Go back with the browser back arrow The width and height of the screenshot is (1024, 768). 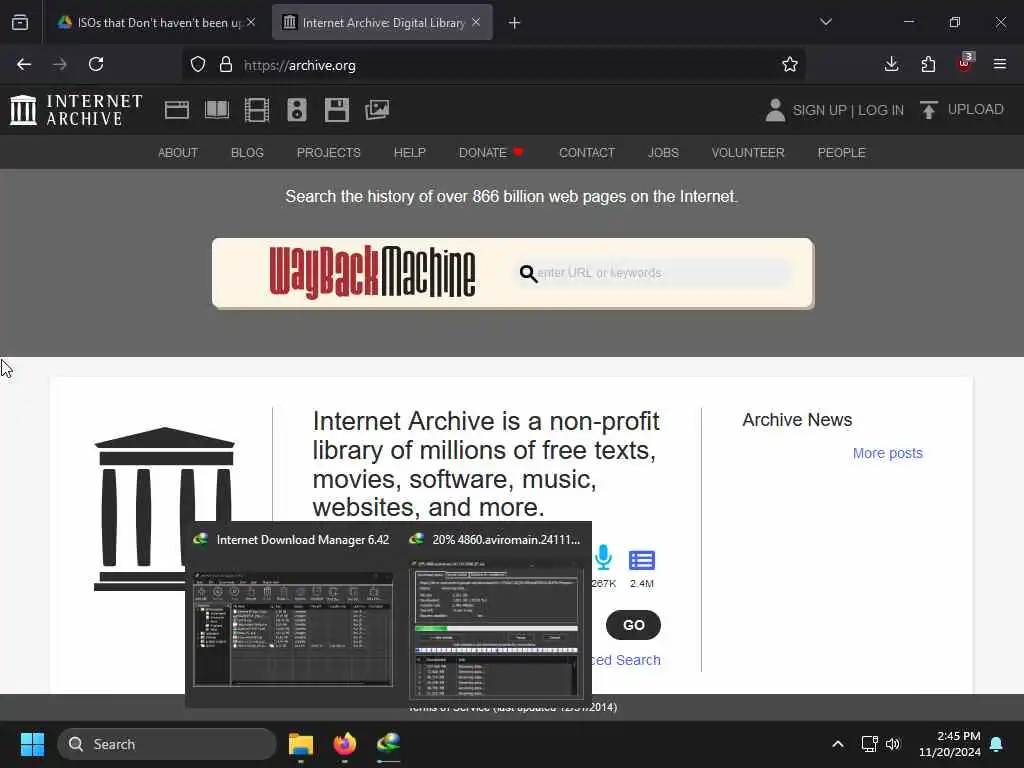click(24, 65)
